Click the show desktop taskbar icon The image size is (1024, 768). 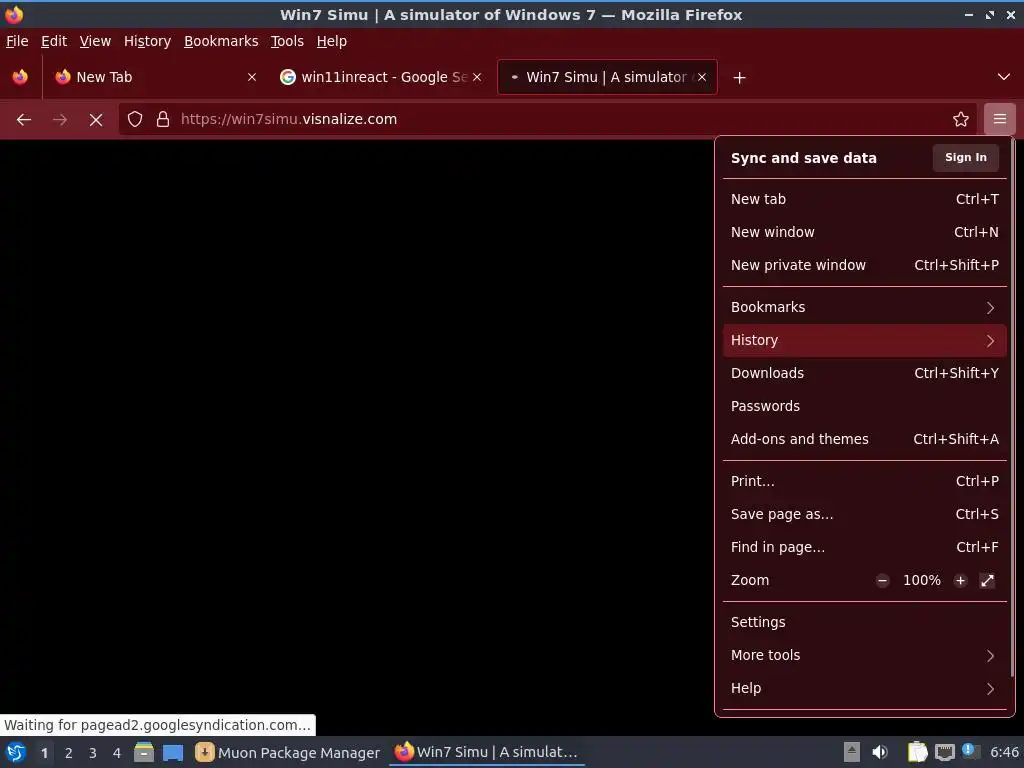pos(173,752)
